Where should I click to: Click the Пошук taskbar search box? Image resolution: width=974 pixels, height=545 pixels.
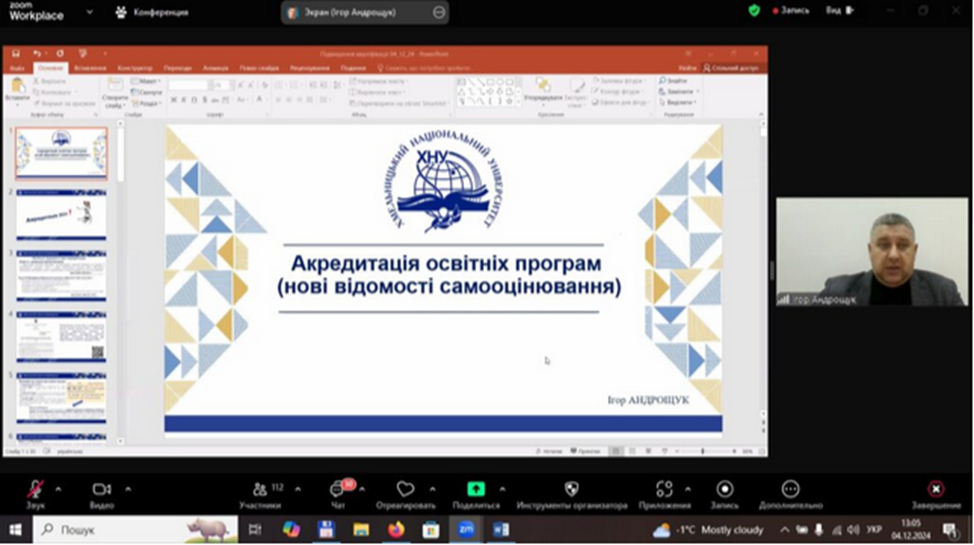(135, 530)
